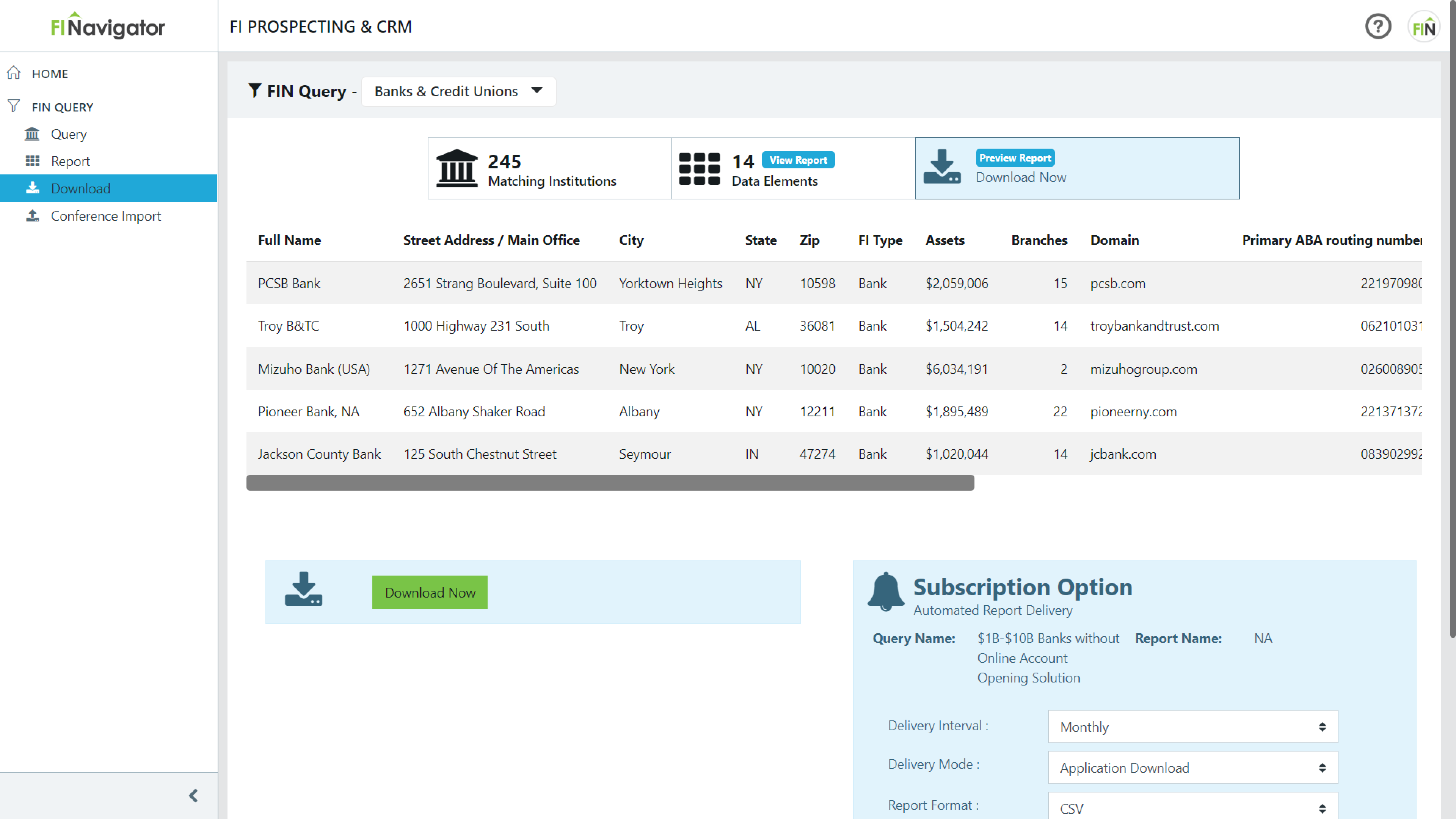Click the Subscription Option bell icon
The height and width of the screenshot is (819, 1456).
point(886,591)
